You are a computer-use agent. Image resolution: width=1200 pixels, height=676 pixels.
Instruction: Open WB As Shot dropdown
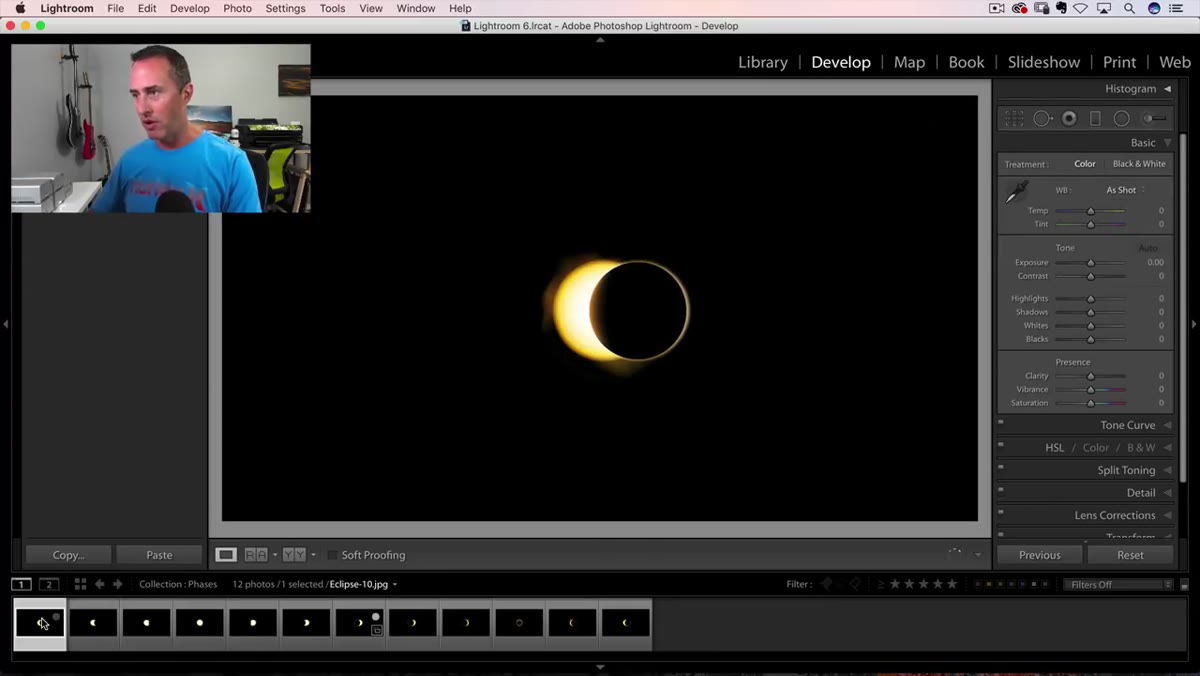1125,190
